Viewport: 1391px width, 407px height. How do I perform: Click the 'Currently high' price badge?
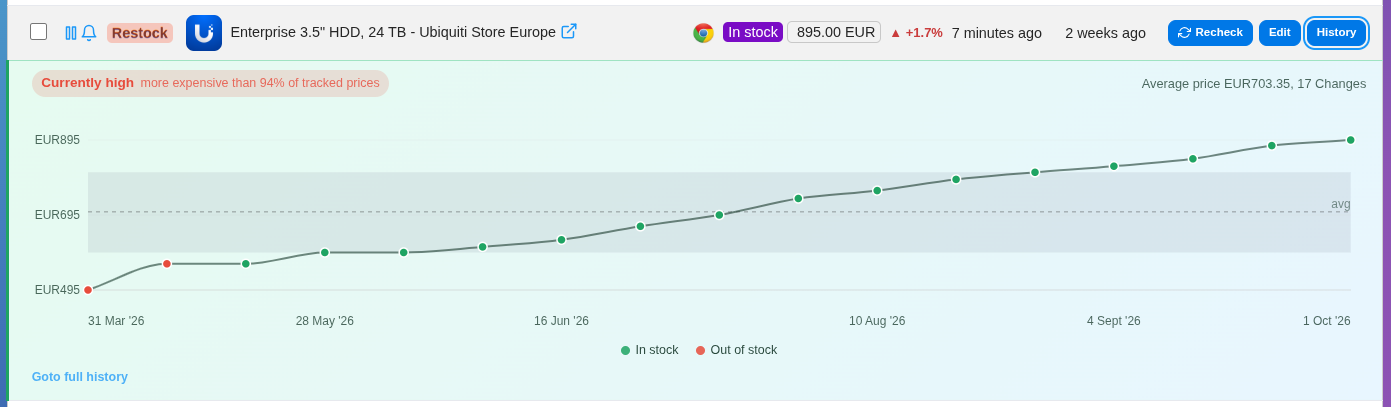(210, 83)
